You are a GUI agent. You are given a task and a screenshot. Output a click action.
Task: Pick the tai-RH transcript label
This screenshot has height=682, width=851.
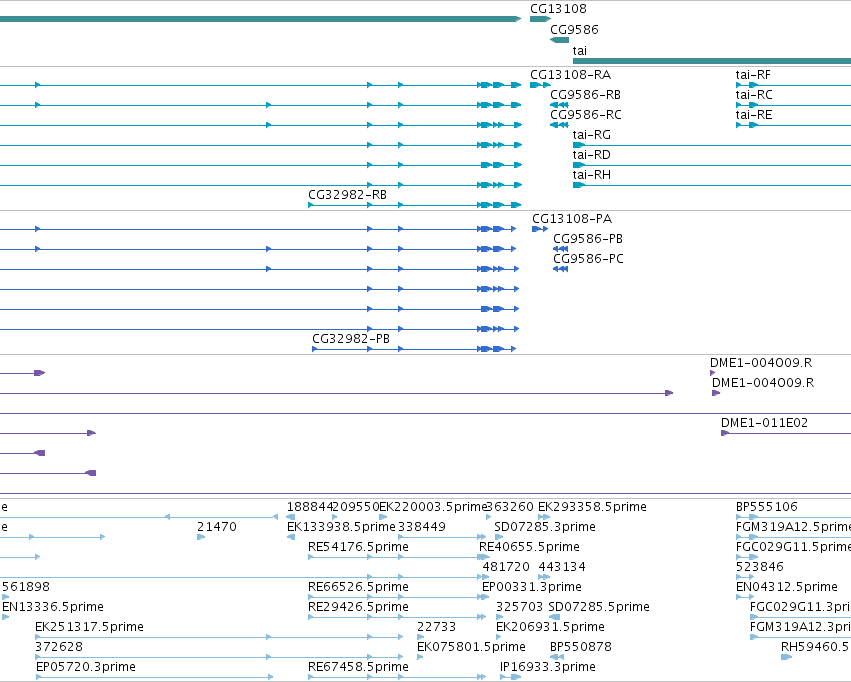592,175
